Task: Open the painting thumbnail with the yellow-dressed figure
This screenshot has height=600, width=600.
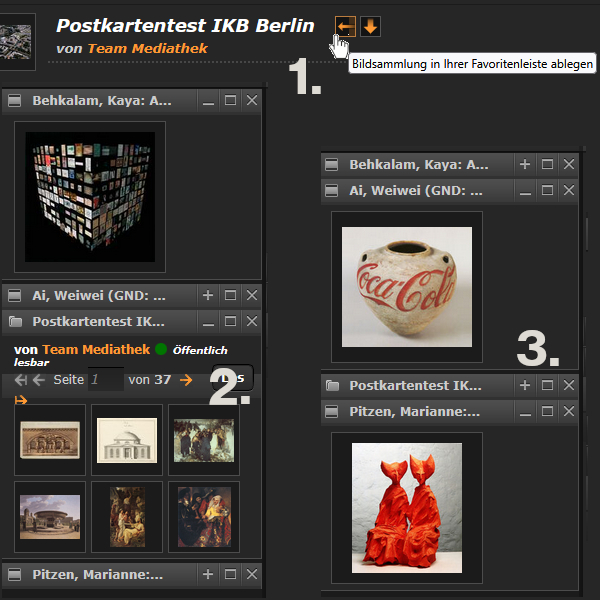Action: (204, 517)
